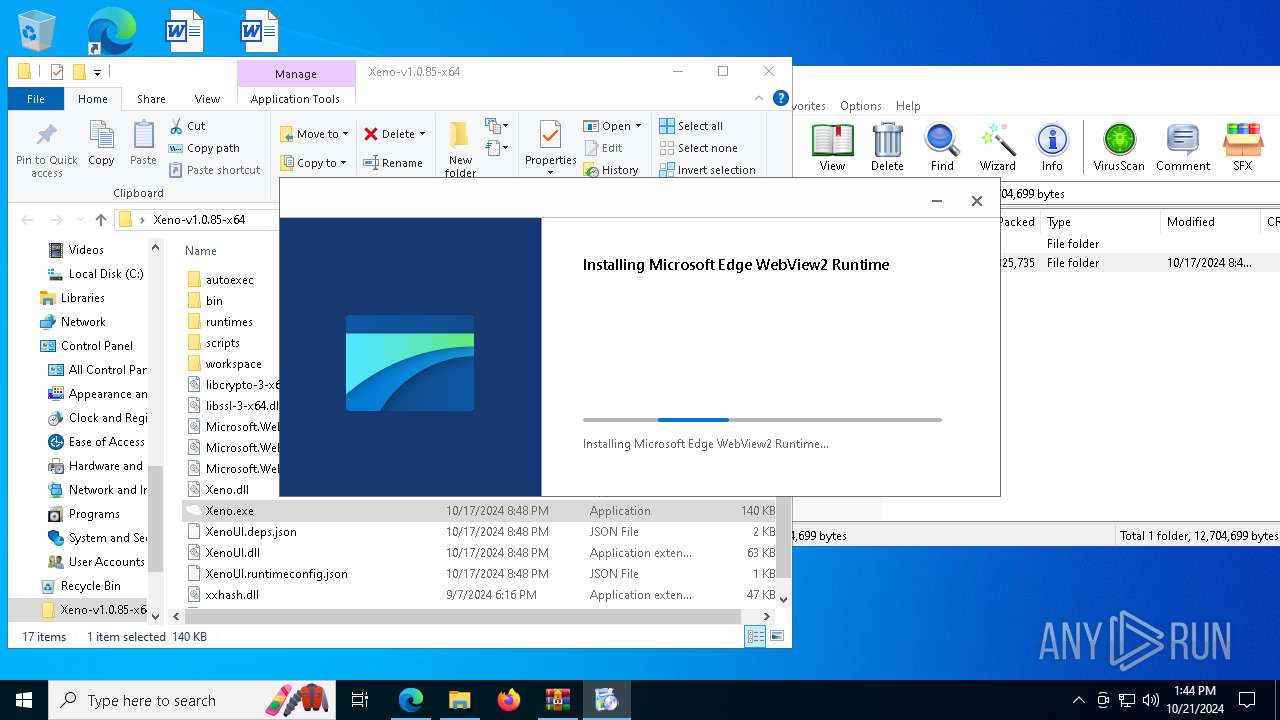Screen dimensions: 1280x720
Task: Click the Xeno-v1.0.85-x64 address bar
Action: coord(198,220)
